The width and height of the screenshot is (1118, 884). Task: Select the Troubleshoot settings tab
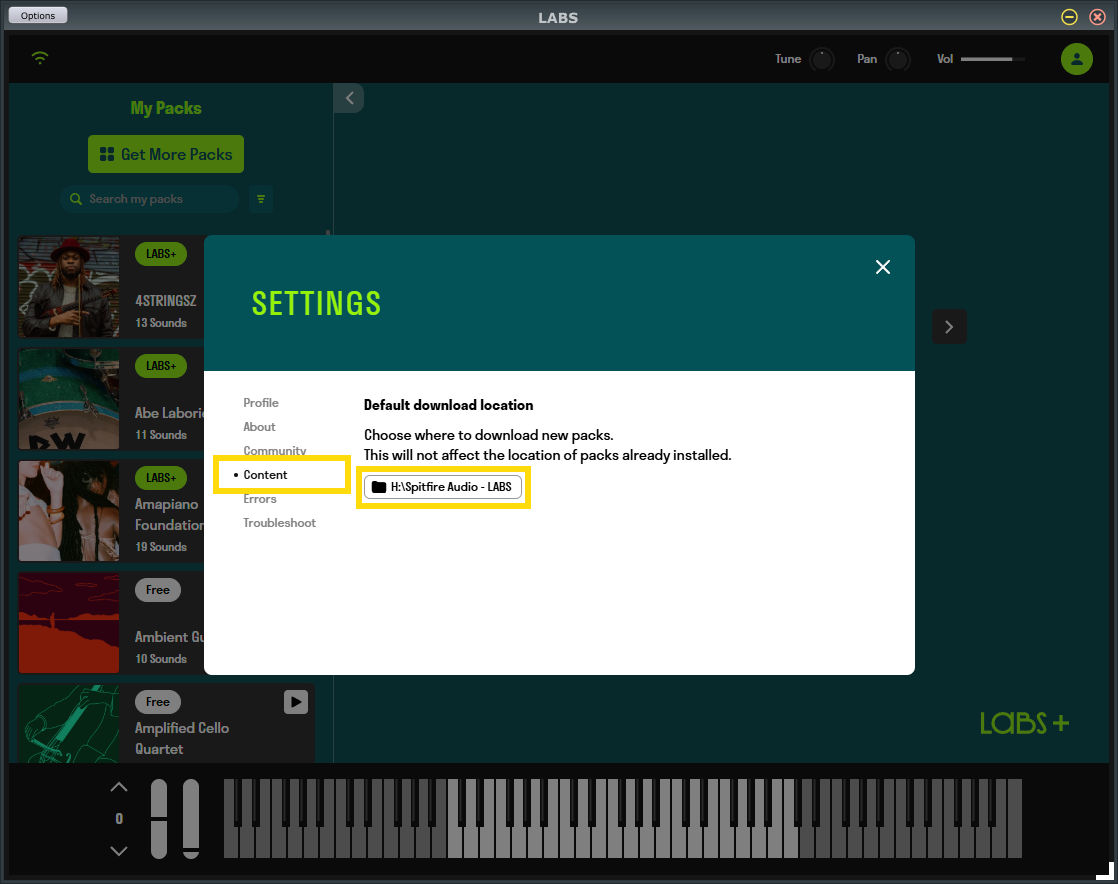point(280,523)
